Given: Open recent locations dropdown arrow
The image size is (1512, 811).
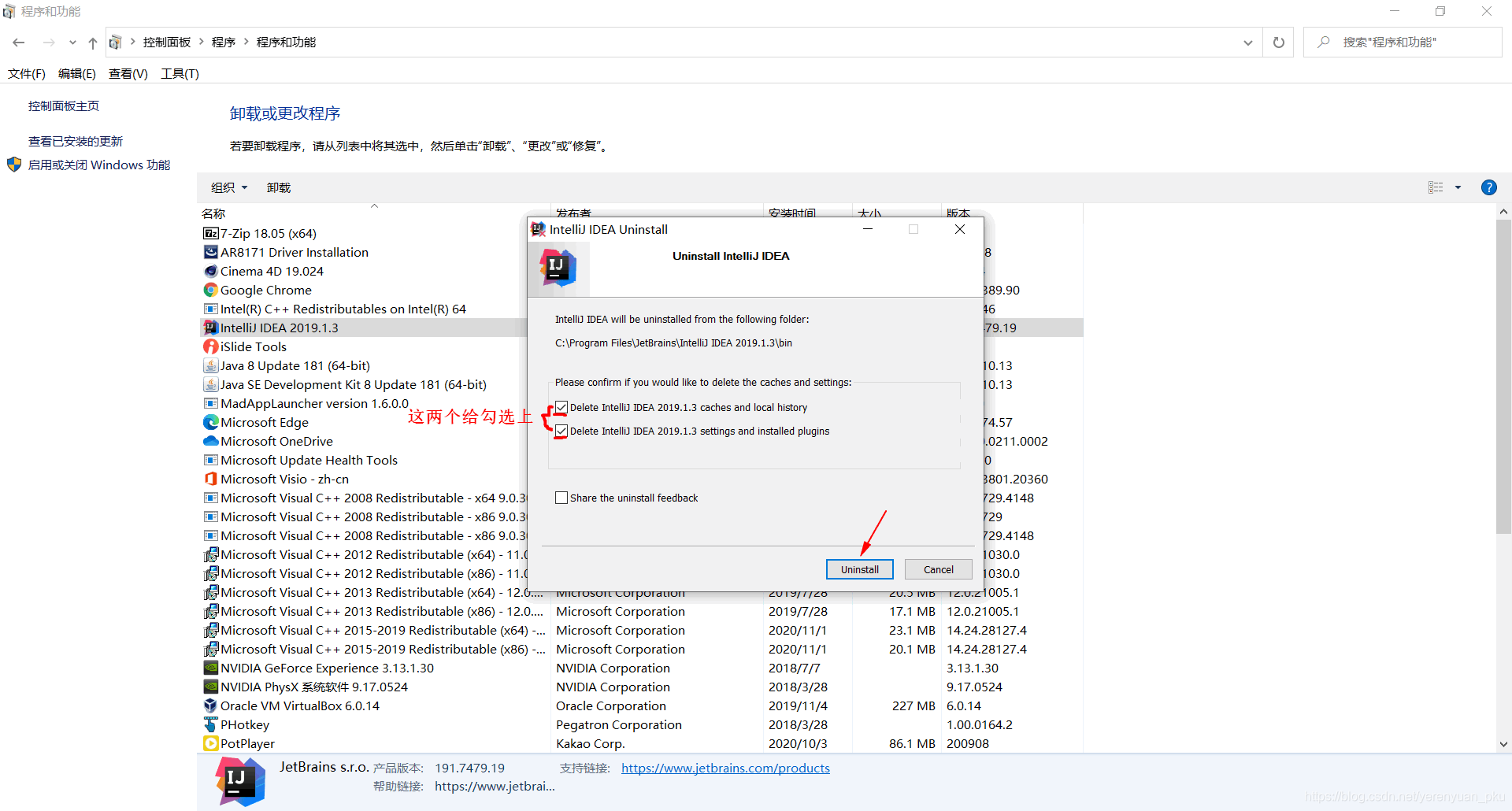Looking at the screenshot, I should pos(72,43).
